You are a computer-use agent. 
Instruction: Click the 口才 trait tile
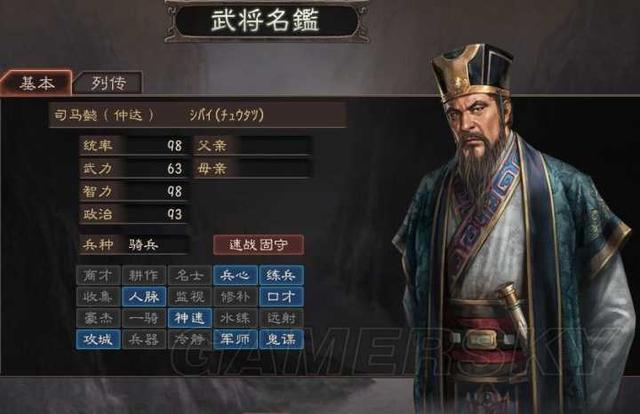point(281,296)
